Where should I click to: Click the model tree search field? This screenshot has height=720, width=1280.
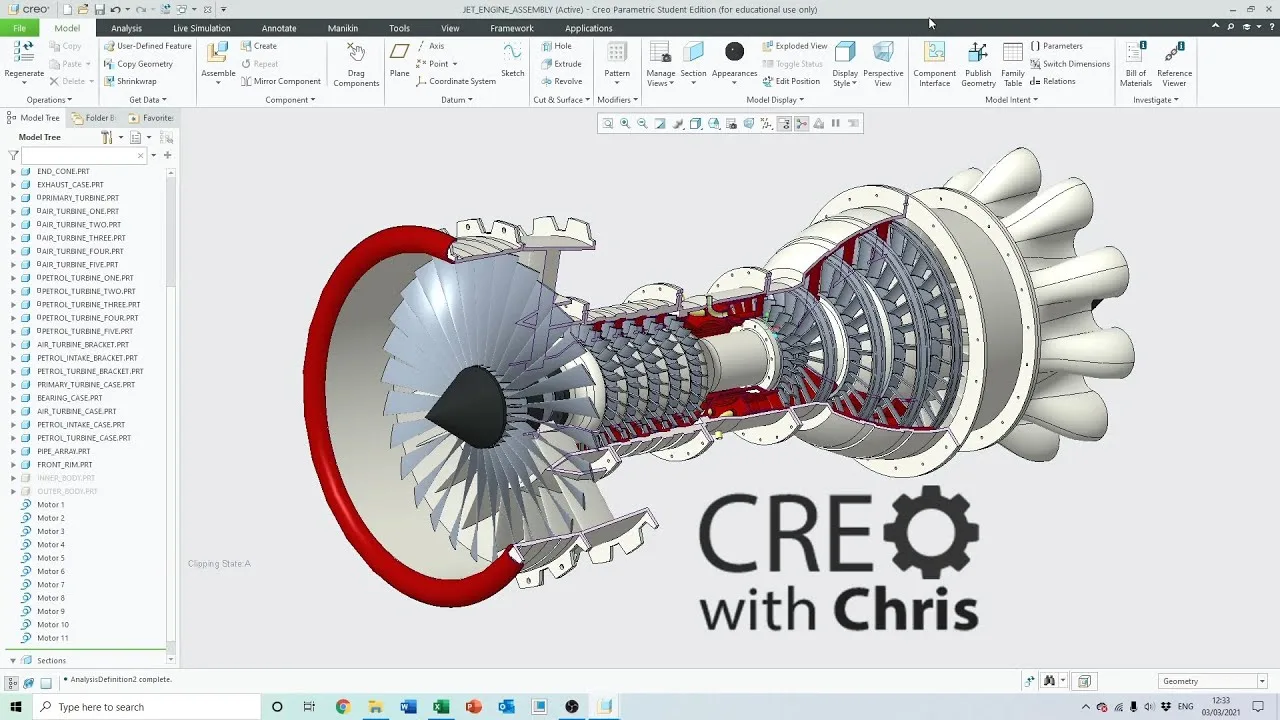[84, 155]
